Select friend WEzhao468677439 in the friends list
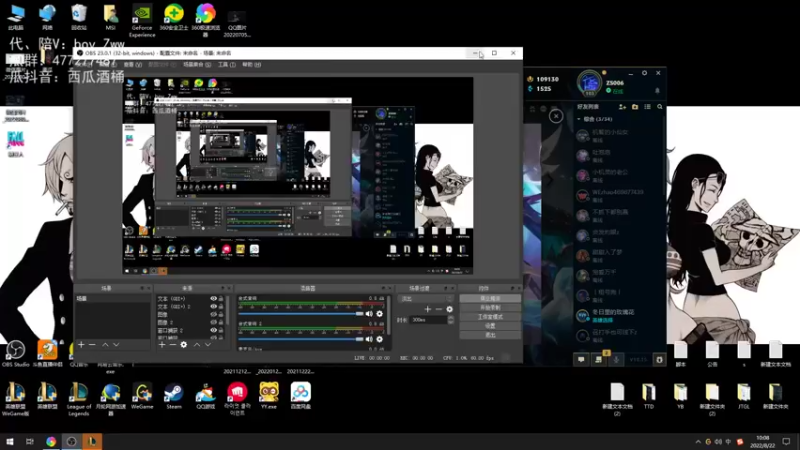 (619, 195)
